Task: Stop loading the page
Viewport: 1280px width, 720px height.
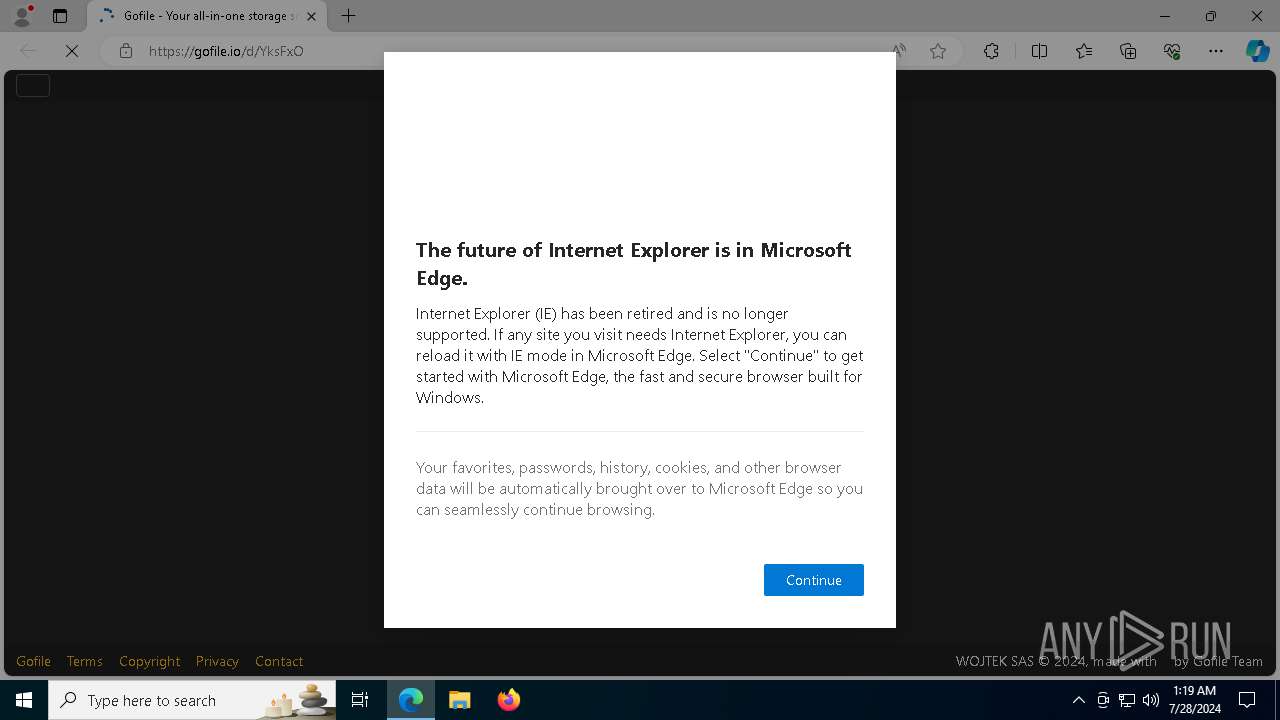Action: click(72, 51)
